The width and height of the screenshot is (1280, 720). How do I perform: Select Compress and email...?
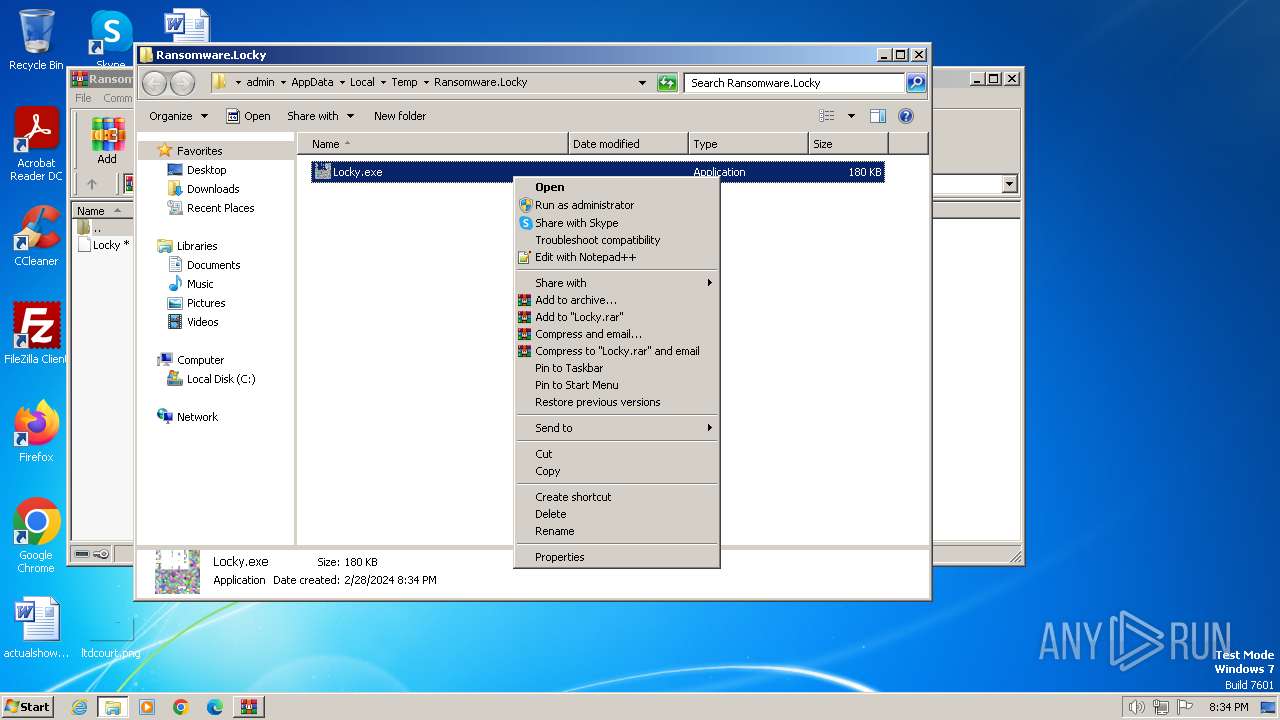pos(617,334)
